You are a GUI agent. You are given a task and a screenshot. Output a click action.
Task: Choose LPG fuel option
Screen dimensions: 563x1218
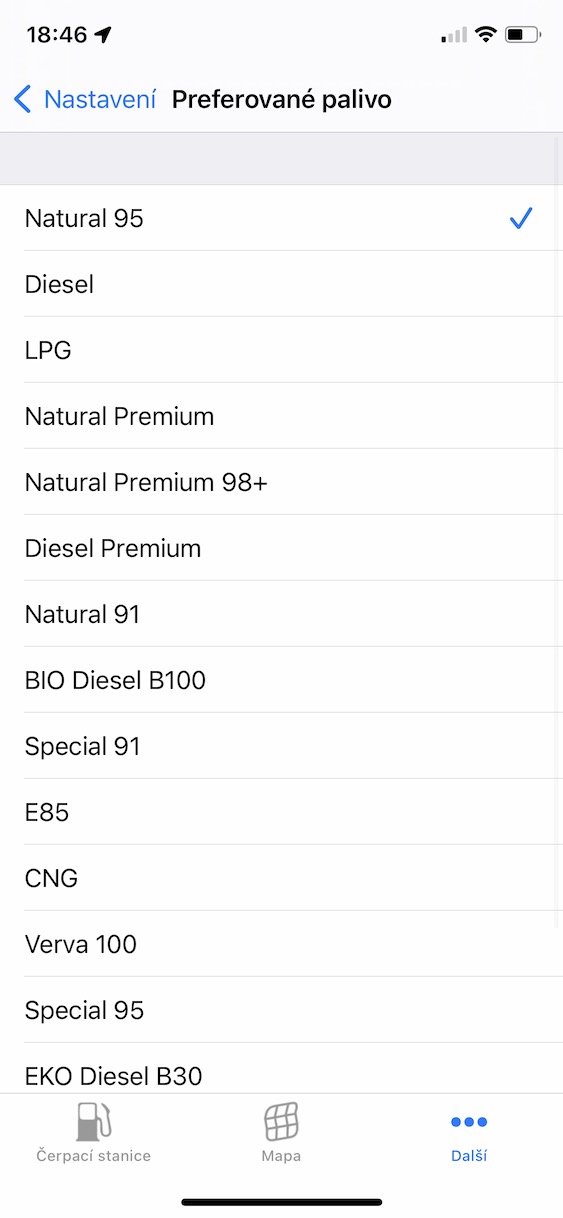(281, 350)
